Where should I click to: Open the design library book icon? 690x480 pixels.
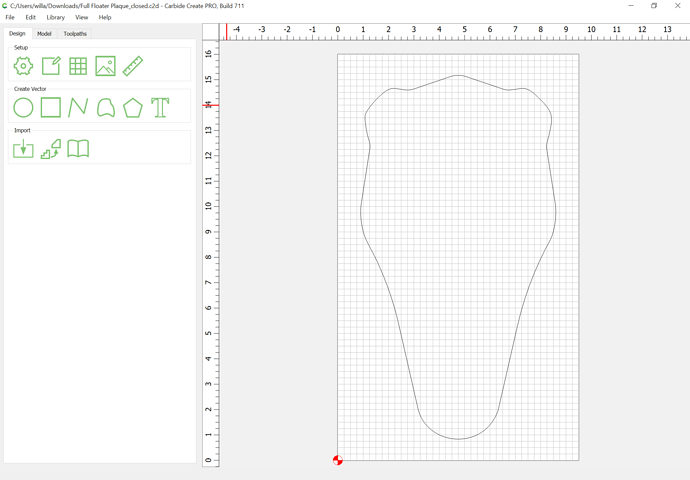[x=78, y=149]
